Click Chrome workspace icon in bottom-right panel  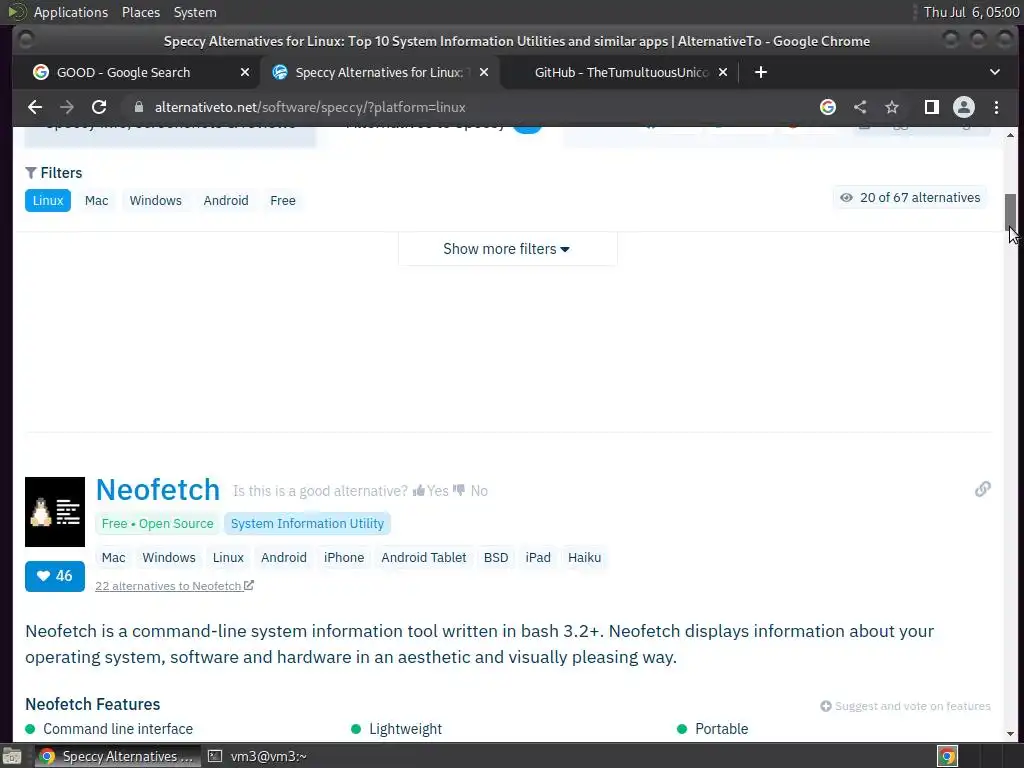947,756
